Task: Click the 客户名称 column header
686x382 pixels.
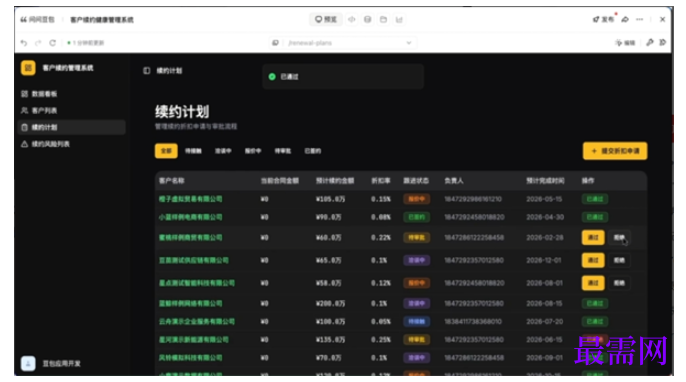Action: (172, 181)
